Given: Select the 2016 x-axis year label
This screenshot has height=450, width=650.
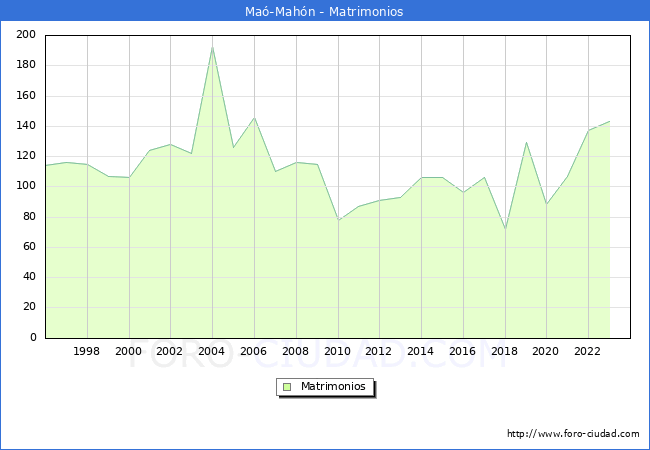Looking at the screenshot, I should [x=462, y=351].
